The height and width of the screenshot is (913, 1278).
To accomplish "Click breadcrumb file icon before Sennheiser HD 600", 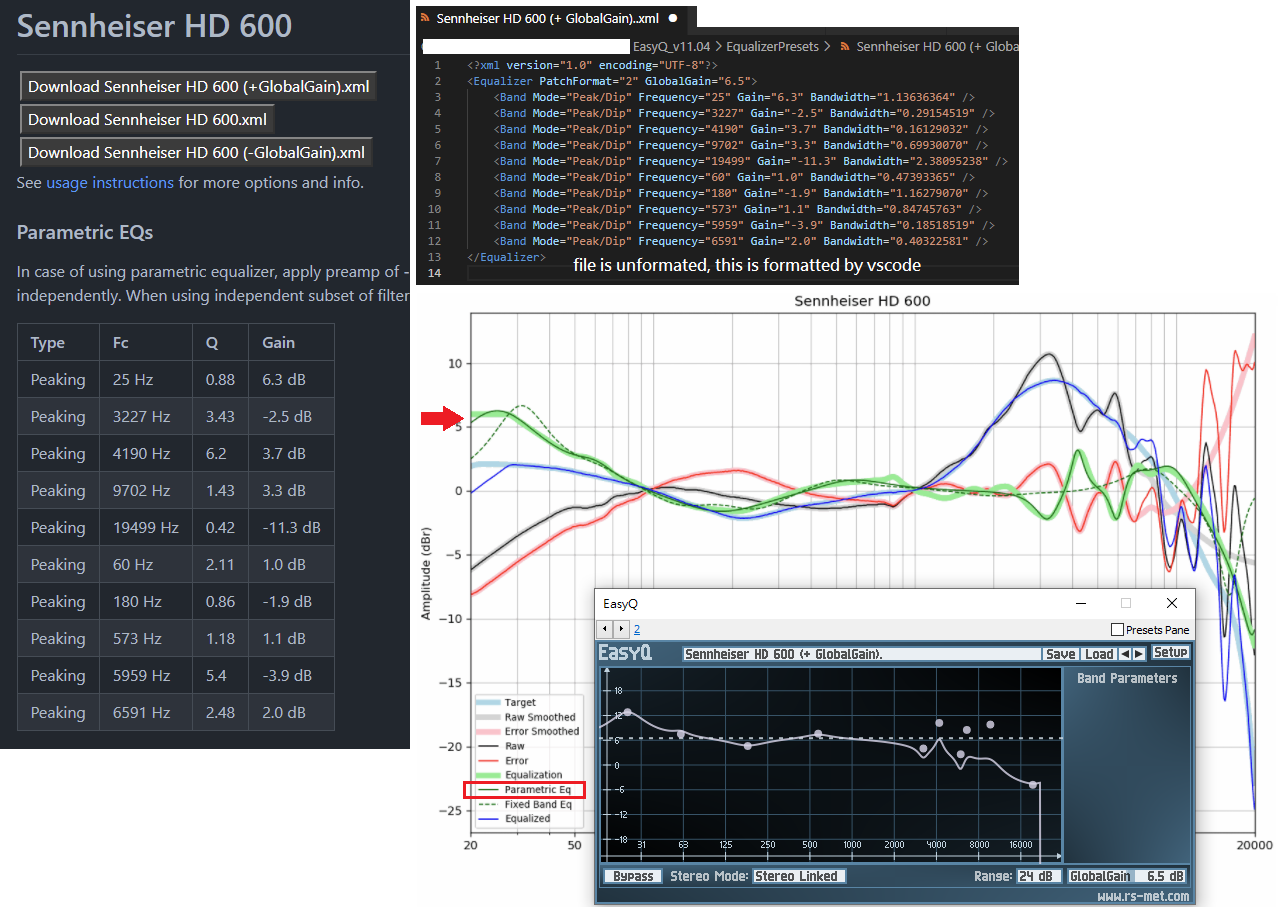I will coord(845,46).
